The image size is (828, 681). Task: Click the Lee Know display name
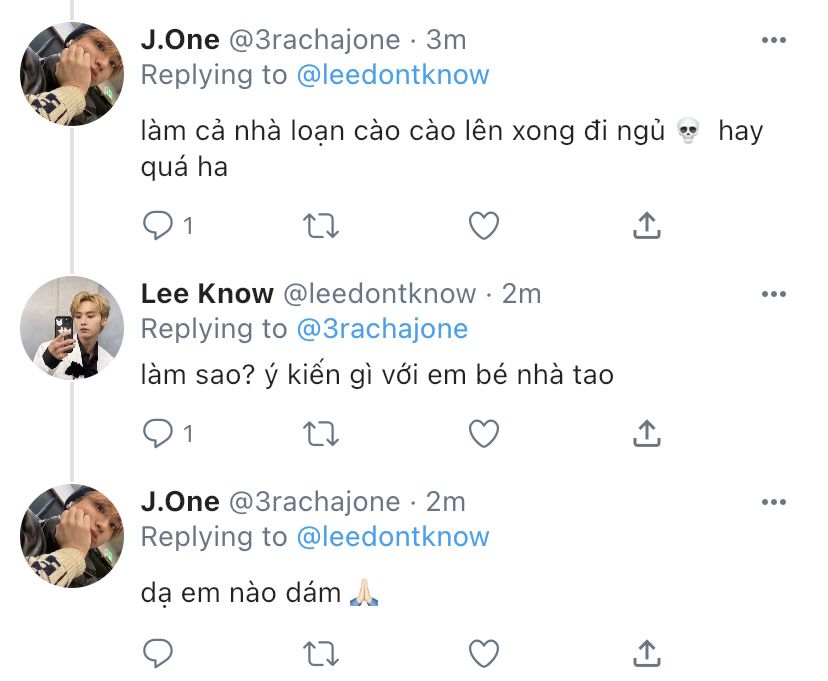click(x=207, y=294)
